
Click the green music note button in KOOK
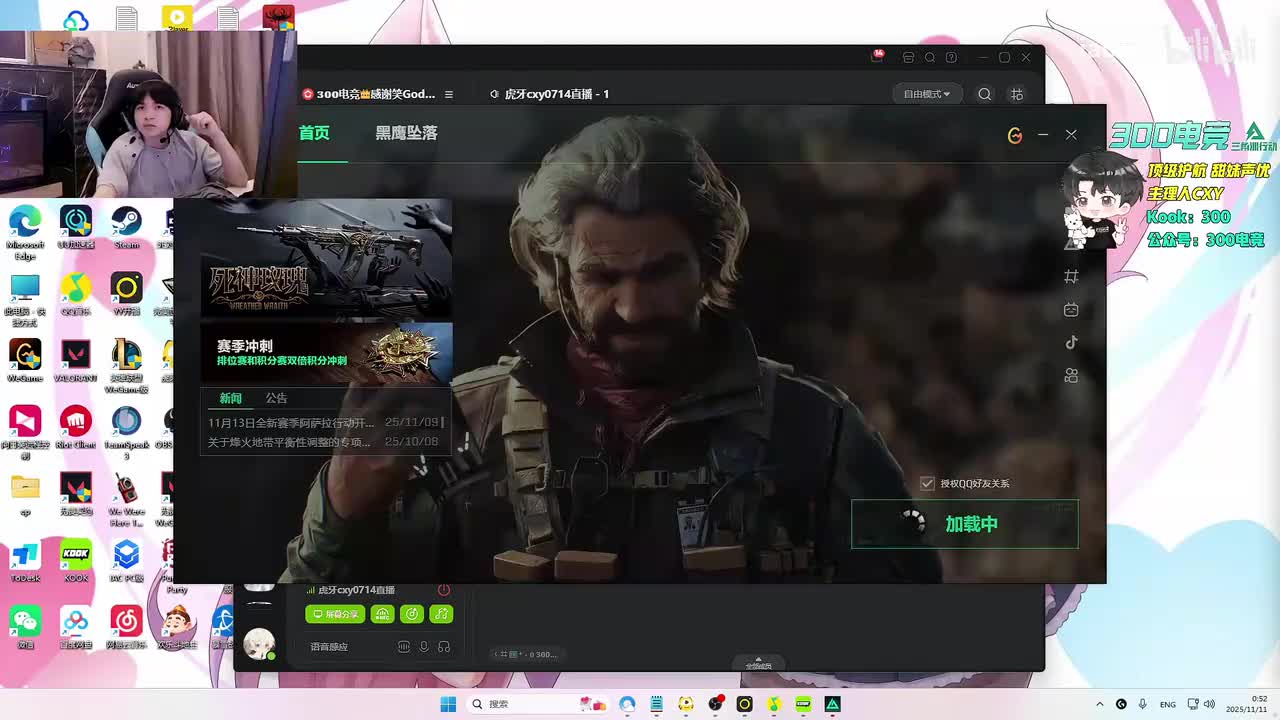(x=441, y=614)
